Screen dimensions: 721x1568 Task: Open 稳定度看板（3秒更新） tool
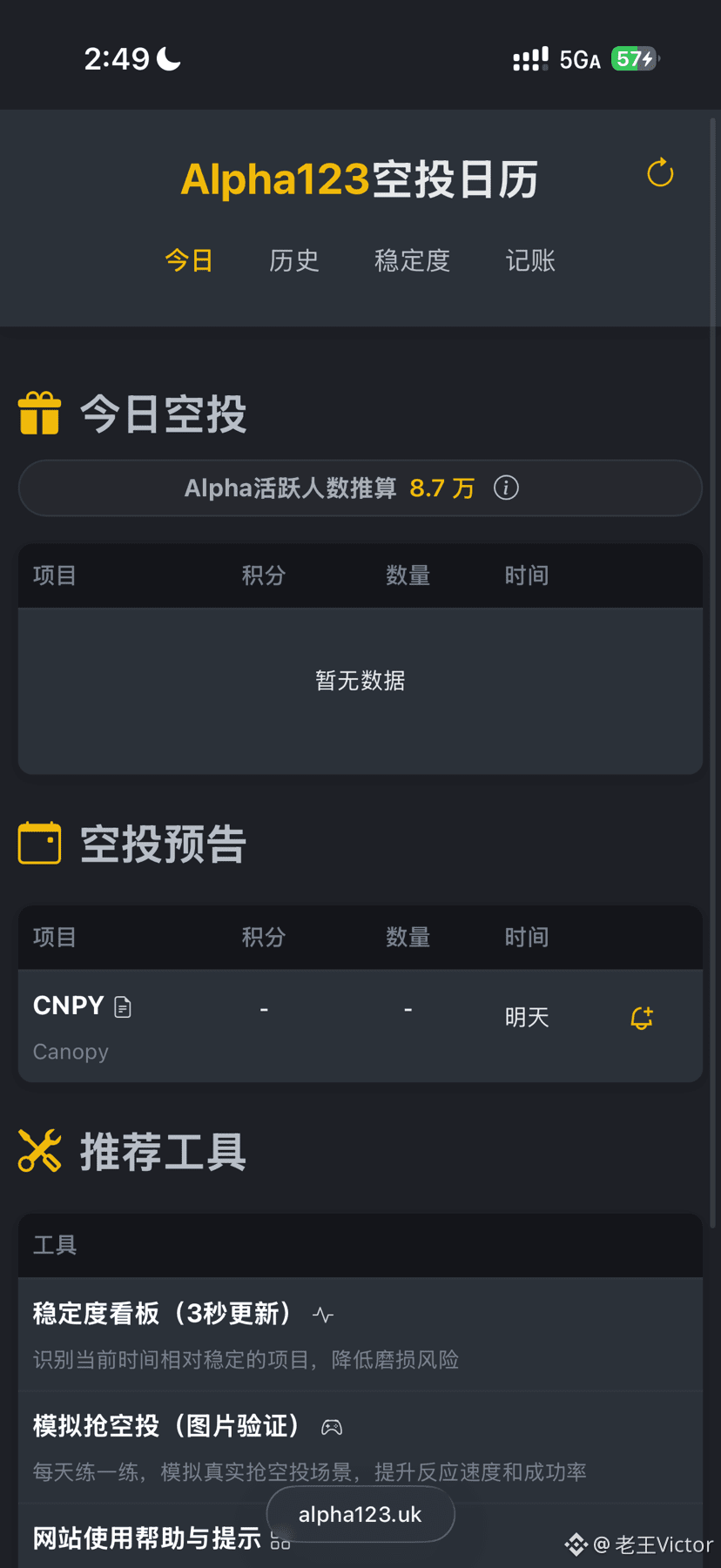pyautogui.click(x=360, y=1334)
